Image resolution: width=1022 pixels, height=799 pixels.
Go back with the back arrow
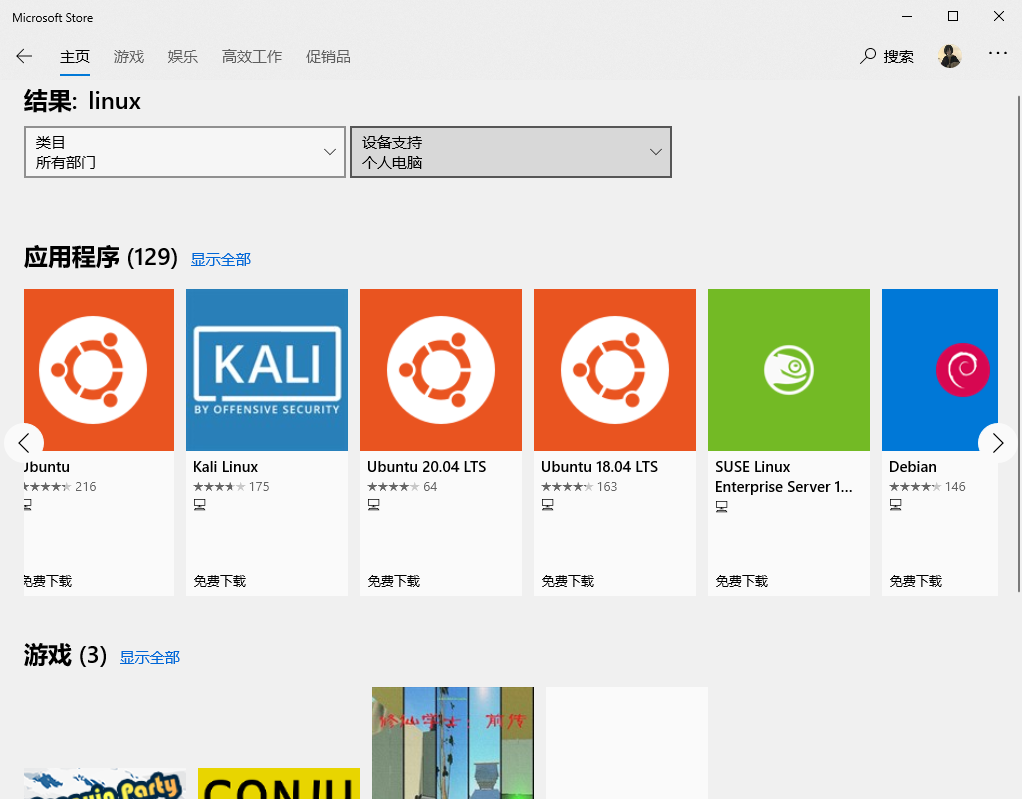point(24,56)
